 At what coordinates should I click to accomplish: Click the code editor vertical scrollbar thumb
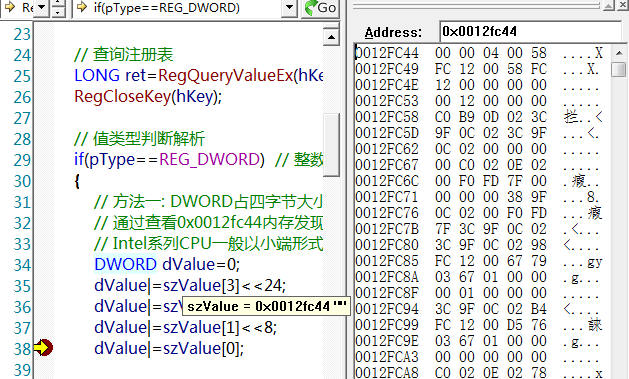pos(331,145)
